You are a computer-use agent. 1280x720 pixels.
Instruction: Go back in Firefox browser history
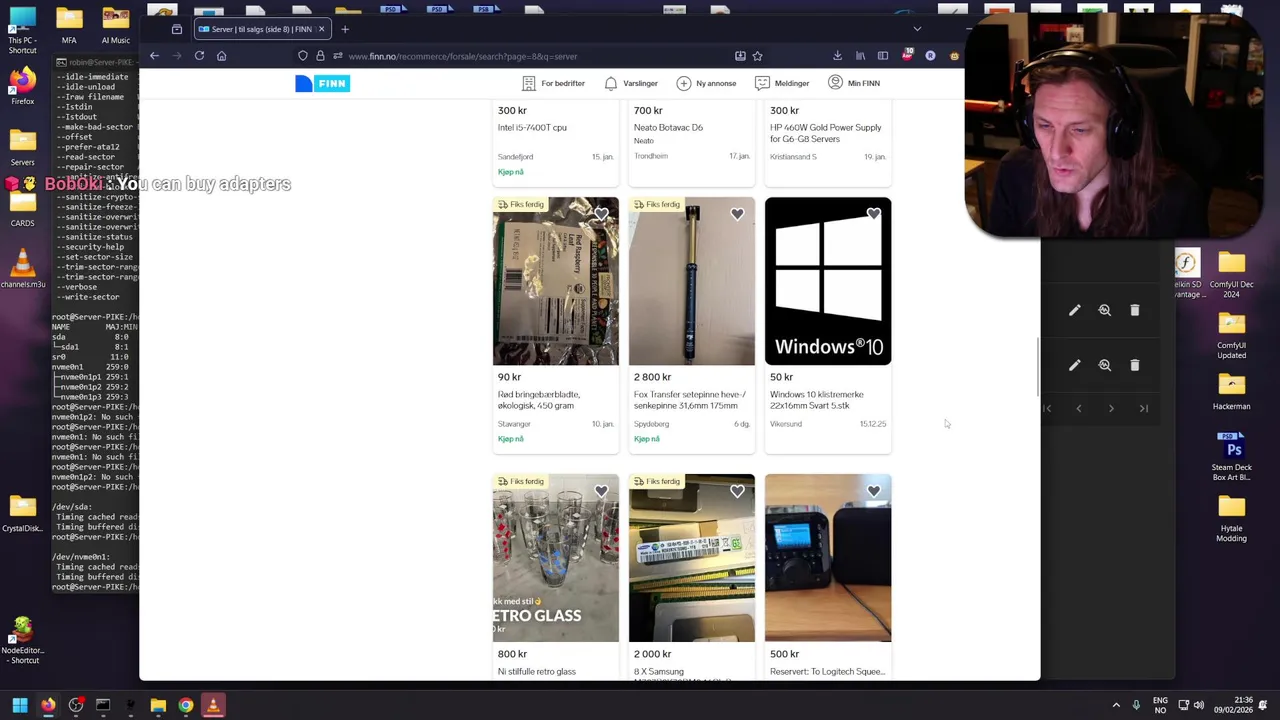tap(154, 56)
